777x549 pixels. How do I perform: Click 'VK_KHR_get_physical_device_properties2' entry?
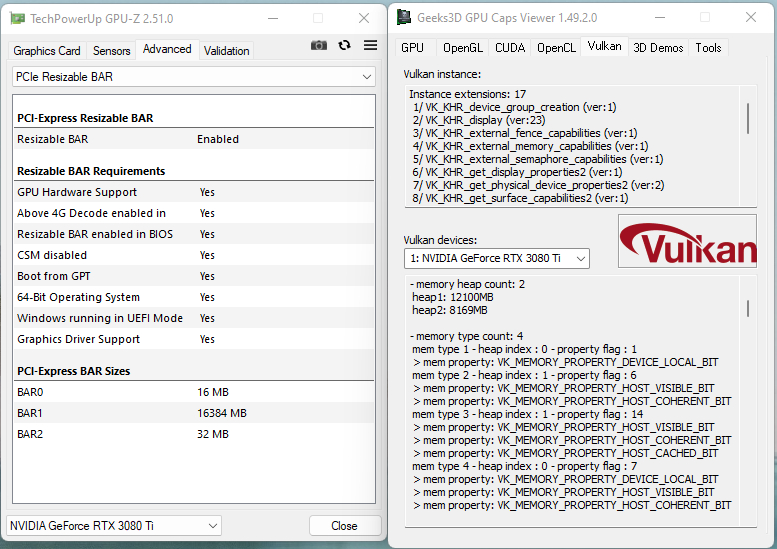(x=539, y=185)
